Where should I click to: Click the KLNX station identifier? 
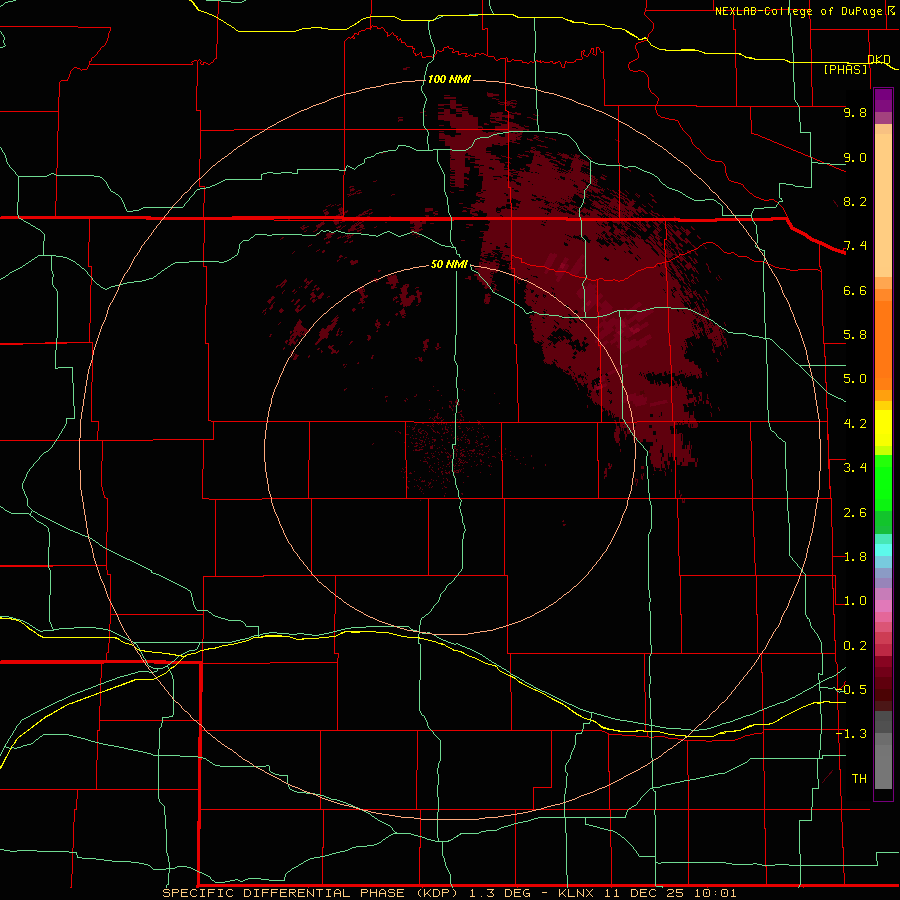pyautogui.click(x=576, y=893)
